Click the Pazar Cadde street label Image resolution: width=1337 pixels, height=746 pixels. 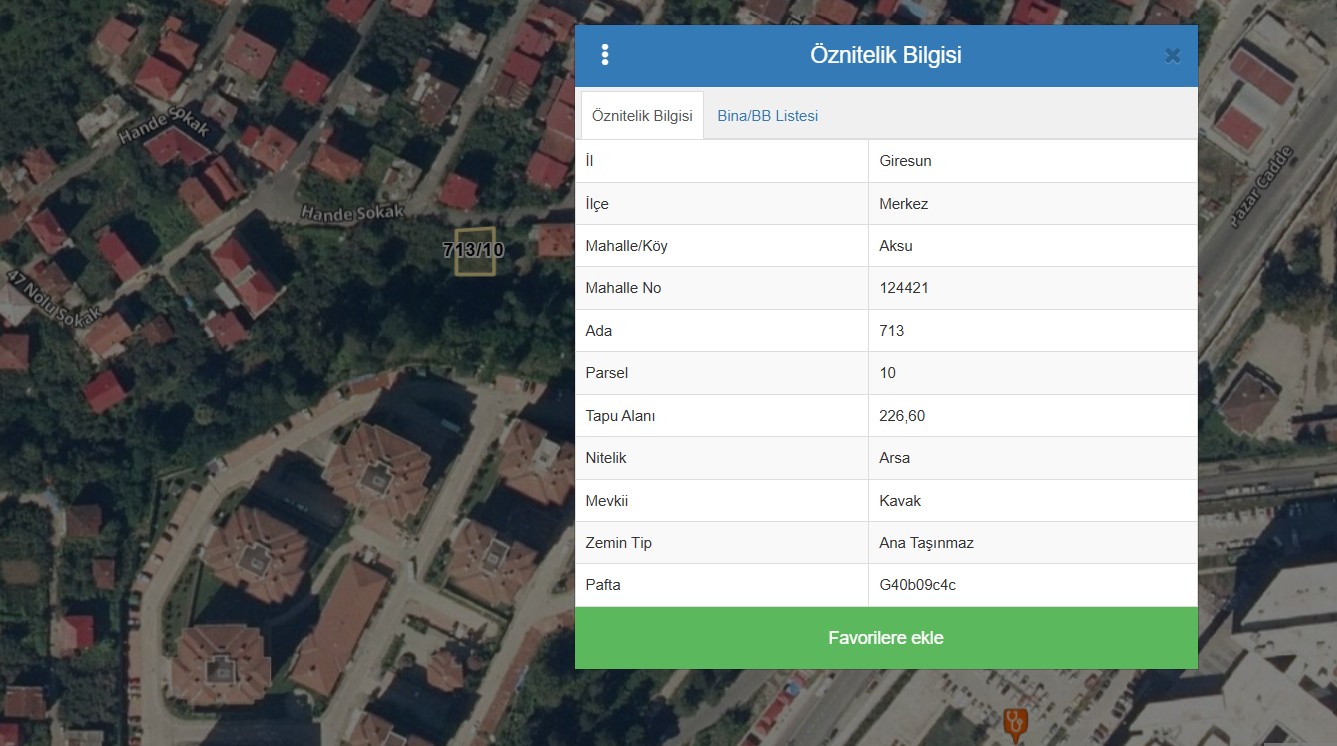(1261, 188)
